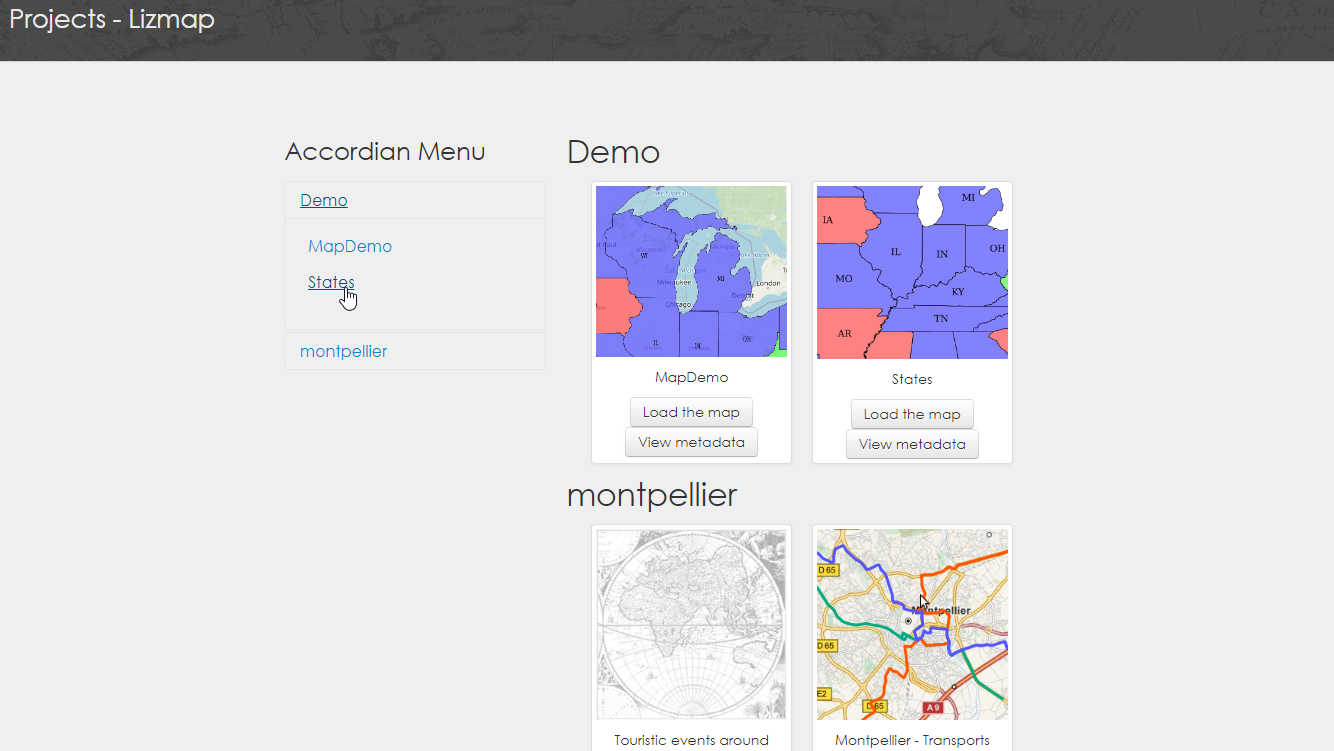Image resolution: width=1334 pixels, height=751 pixels.
Task: Click the States caption under thumbnail
Action: pos(912,380)
